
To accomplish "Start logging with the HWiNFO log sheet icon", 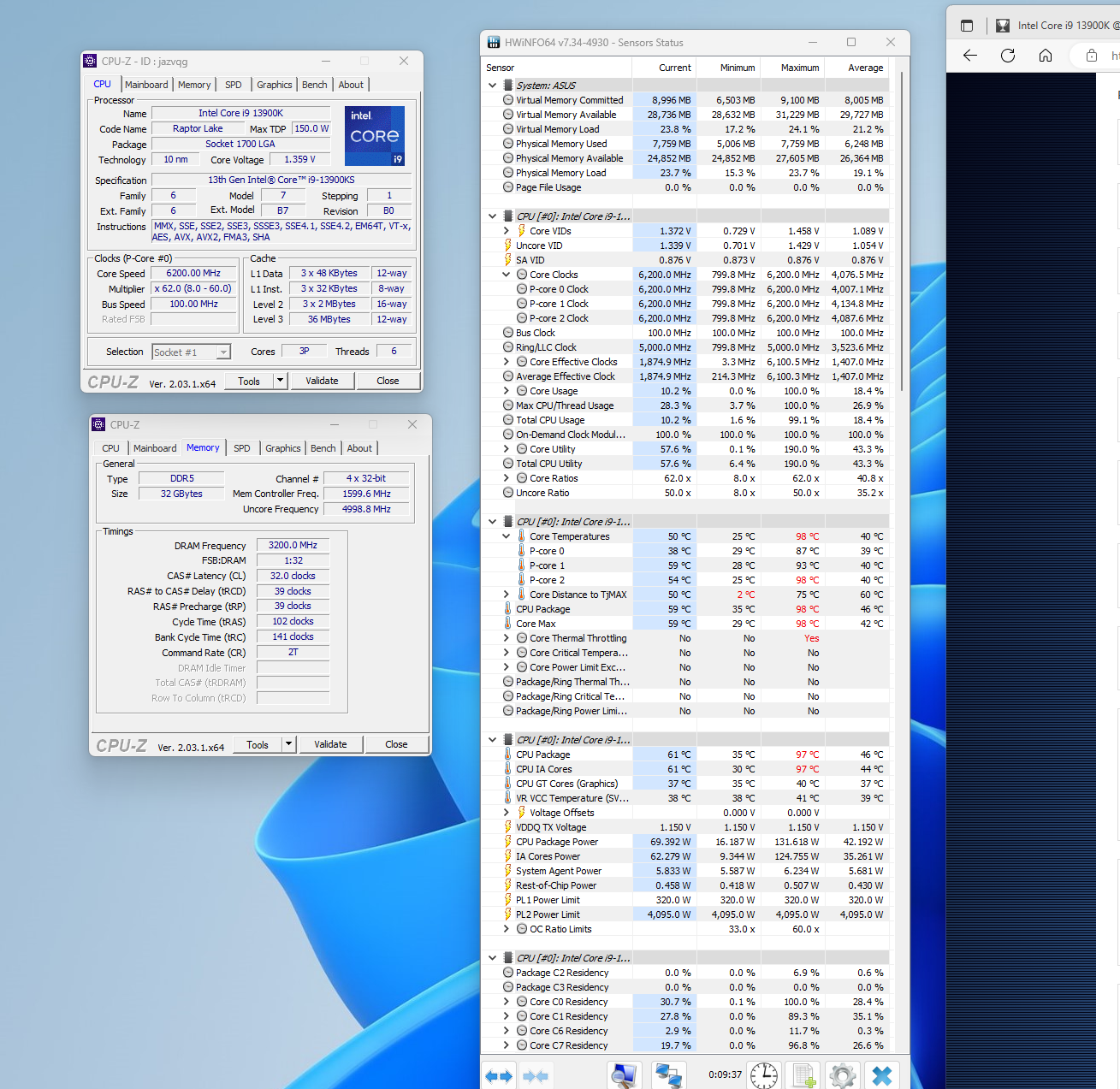I will [803, 1075].
